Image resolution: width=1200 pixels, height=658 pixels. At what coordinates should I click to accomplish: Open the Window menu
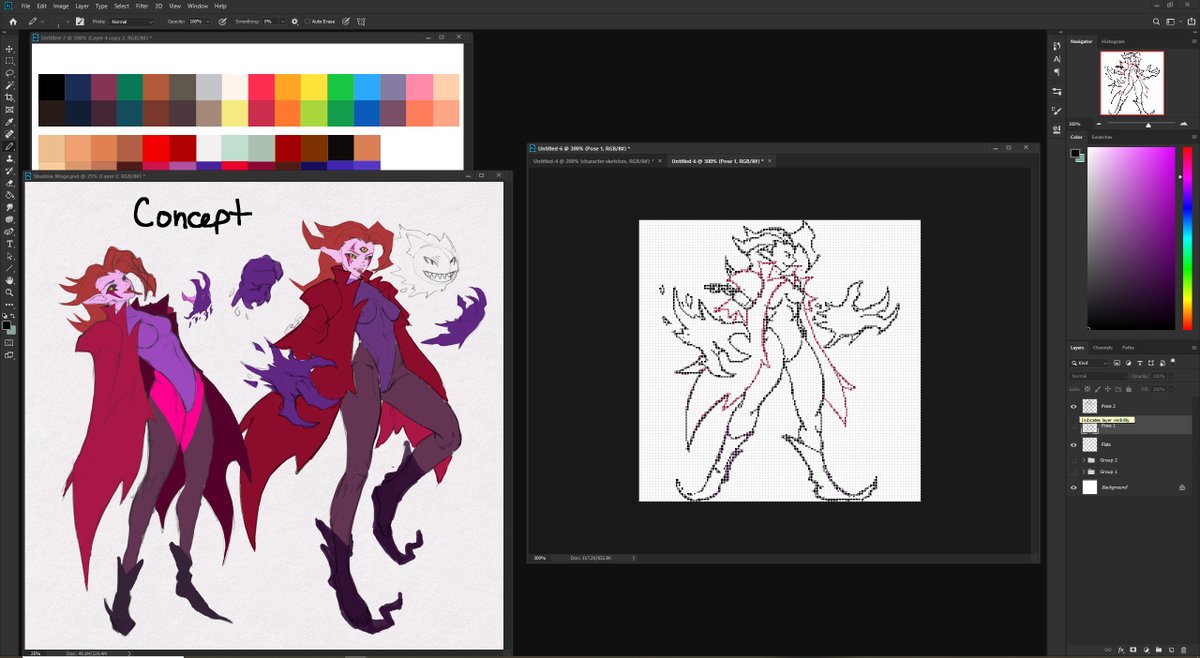pos(198,6)
